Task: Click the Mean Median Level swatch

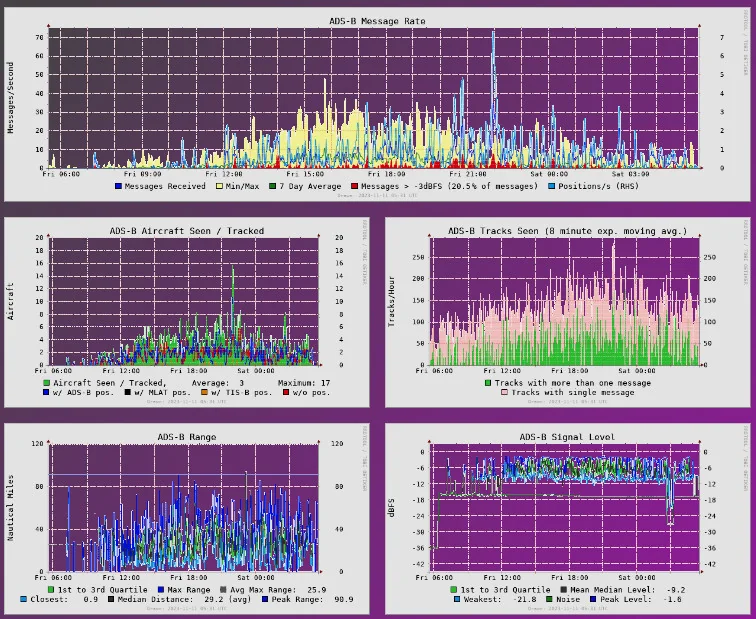Action: (x=564, y=590)
